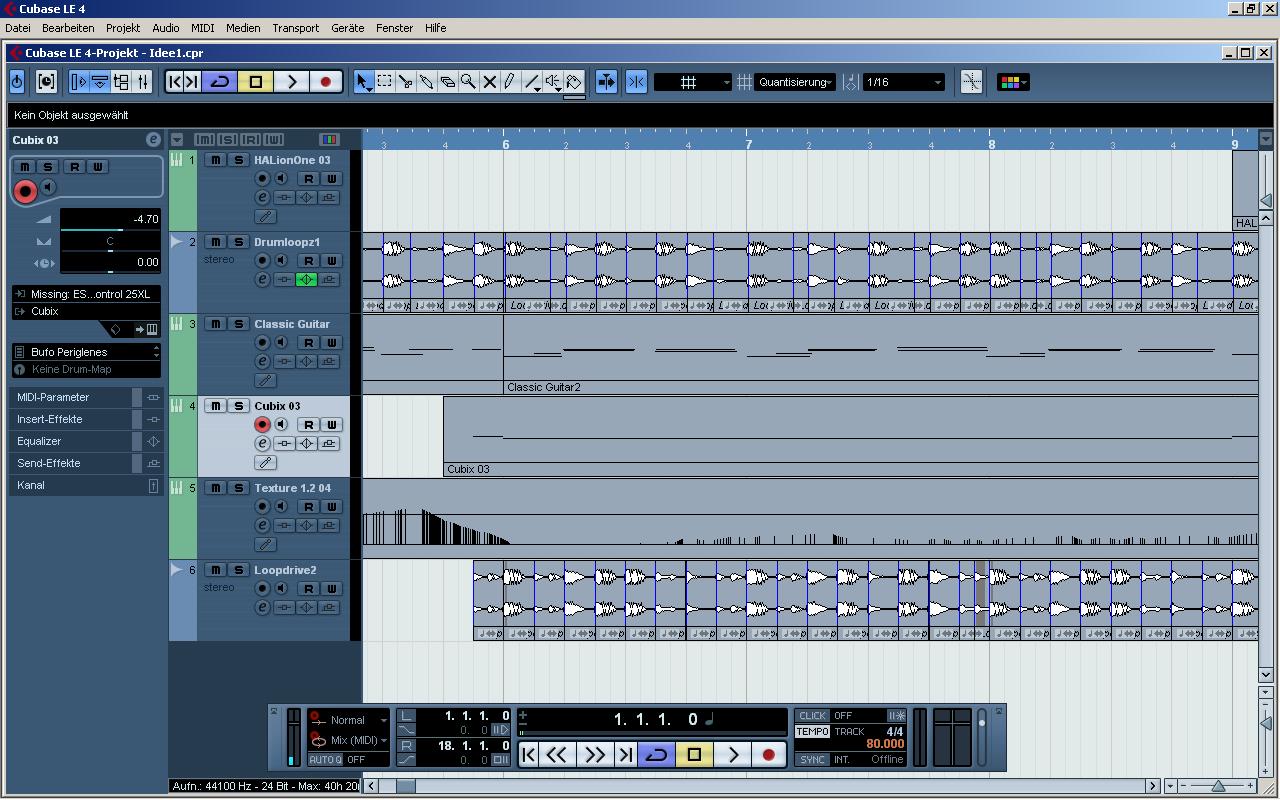The image size is (1280, 800).
Task: Mute the Drumloopz1 track
Action: pyautogui.click(x=216, y=242)
